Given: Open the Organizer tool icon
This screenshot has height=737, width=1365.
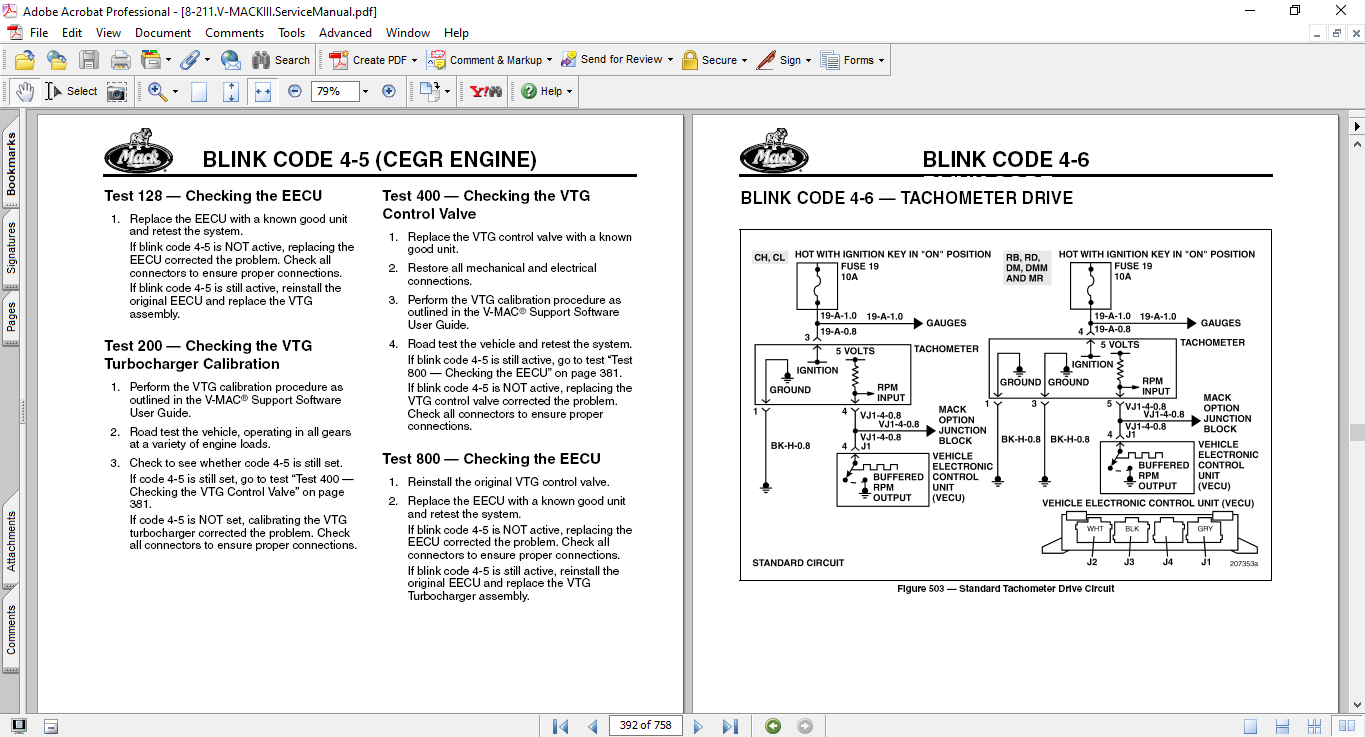Looking at the screenshot, I should (x=151, y=60).
